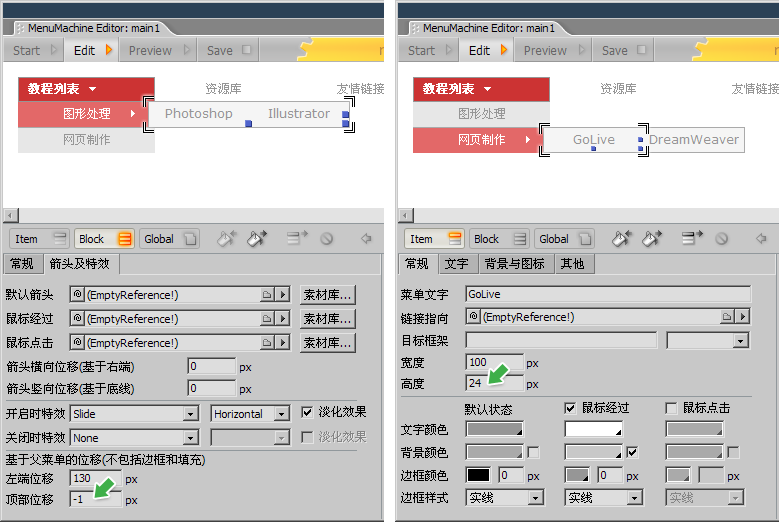Image resolution: width=779 pixels, height=522 pixels.
Task: Pick the black 边框颜色 swatch
Action: pyautogui.click(x=478, y=475)
